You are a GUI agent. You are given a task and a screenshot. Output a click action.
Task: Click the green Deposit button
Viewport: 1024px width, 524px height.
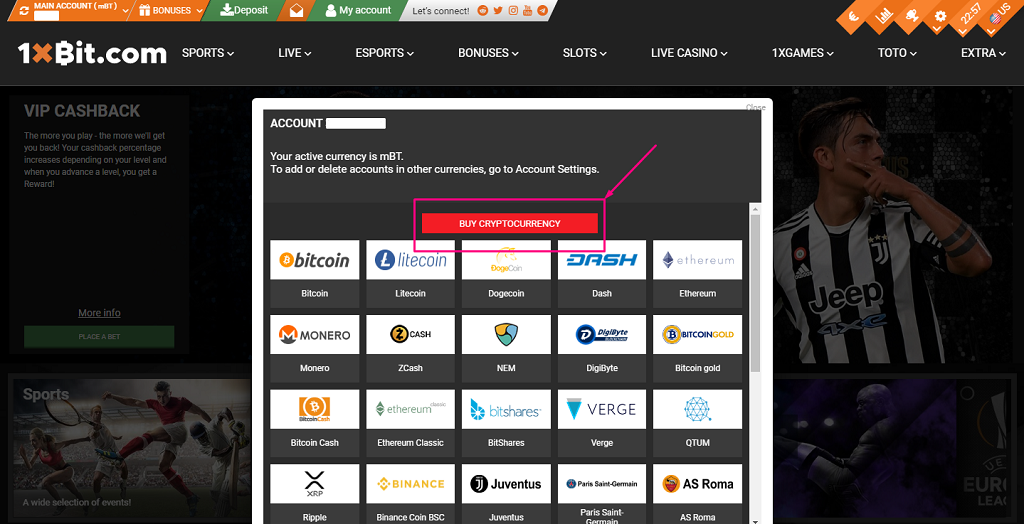pyautogui.click(x=244, y=11)
